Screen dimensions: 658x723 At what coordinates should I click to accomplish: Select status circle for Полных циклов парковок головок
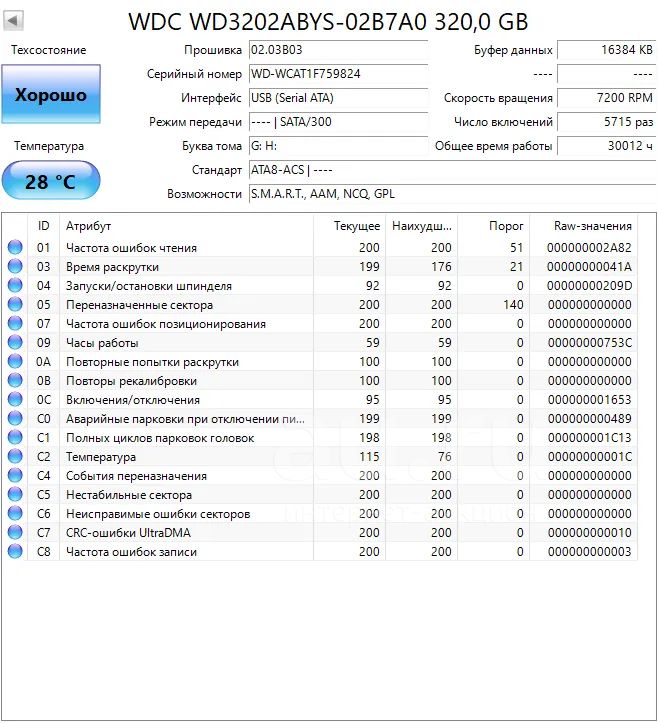point(15,438)
